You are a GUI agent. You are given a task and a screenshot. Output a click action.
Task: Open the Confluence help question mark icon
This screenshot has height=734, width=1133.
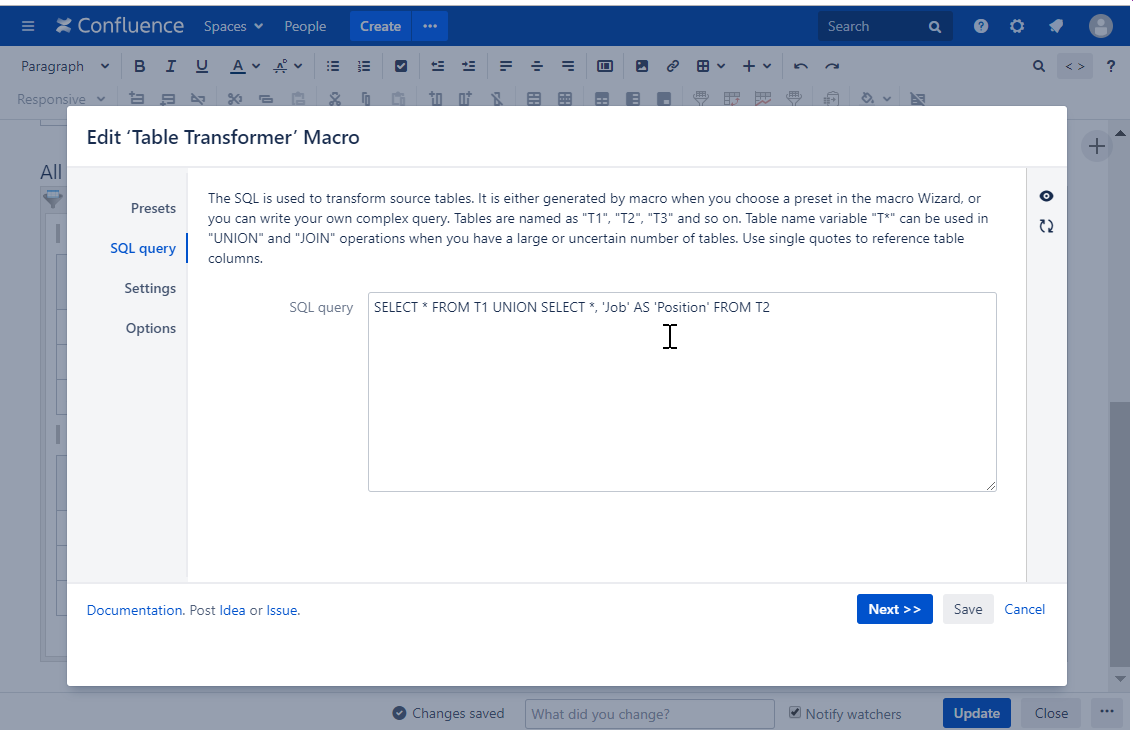point(981,26)
